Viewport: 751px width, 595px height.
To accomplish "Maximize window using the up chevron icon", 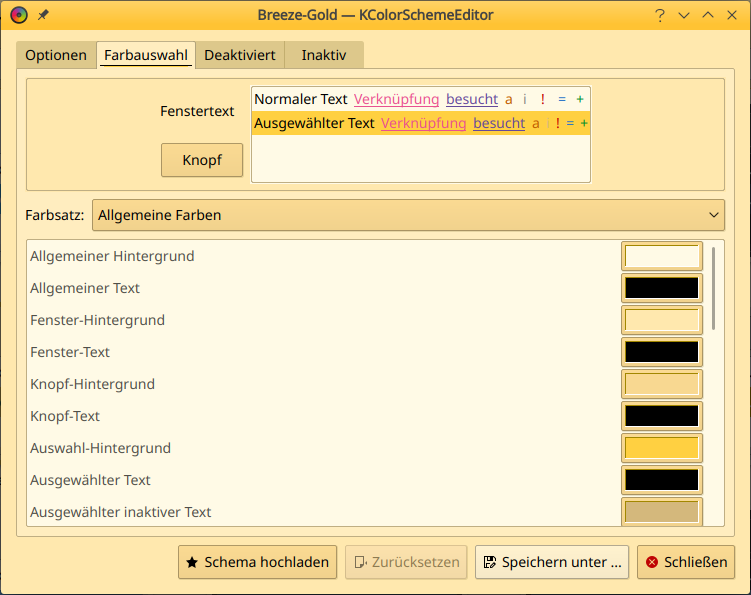I will click(708, 15).
